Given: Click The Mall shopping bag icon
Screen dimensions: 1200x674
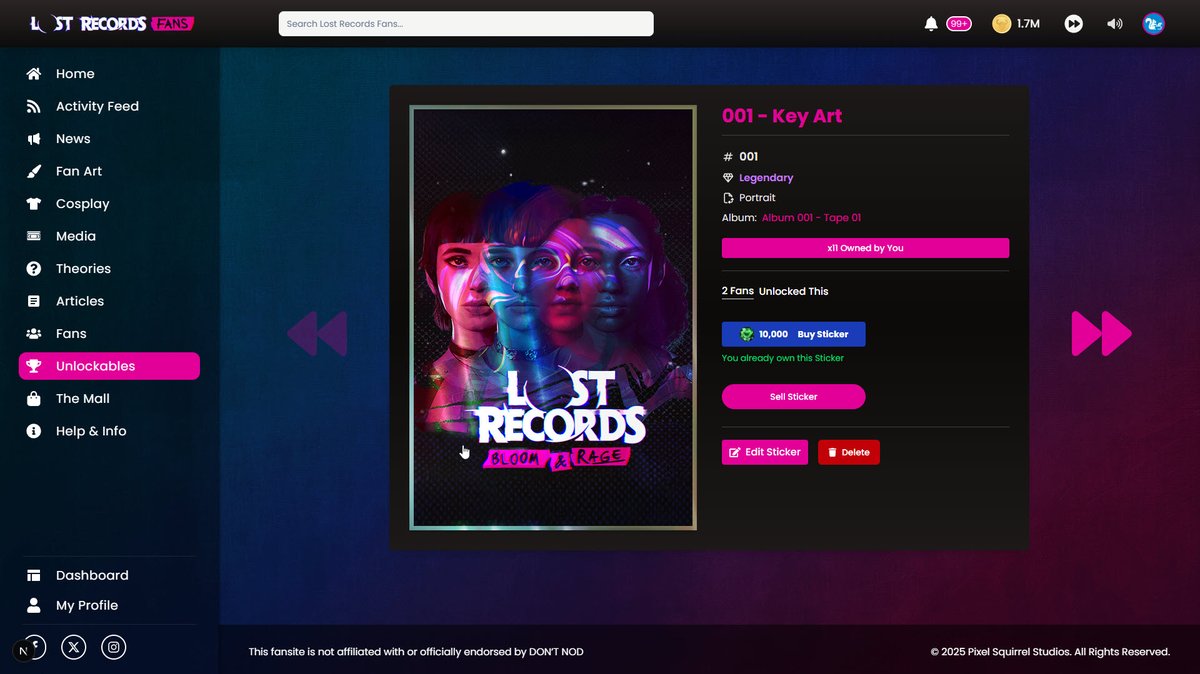Looking at the screenshot, I should coord(34,399).
